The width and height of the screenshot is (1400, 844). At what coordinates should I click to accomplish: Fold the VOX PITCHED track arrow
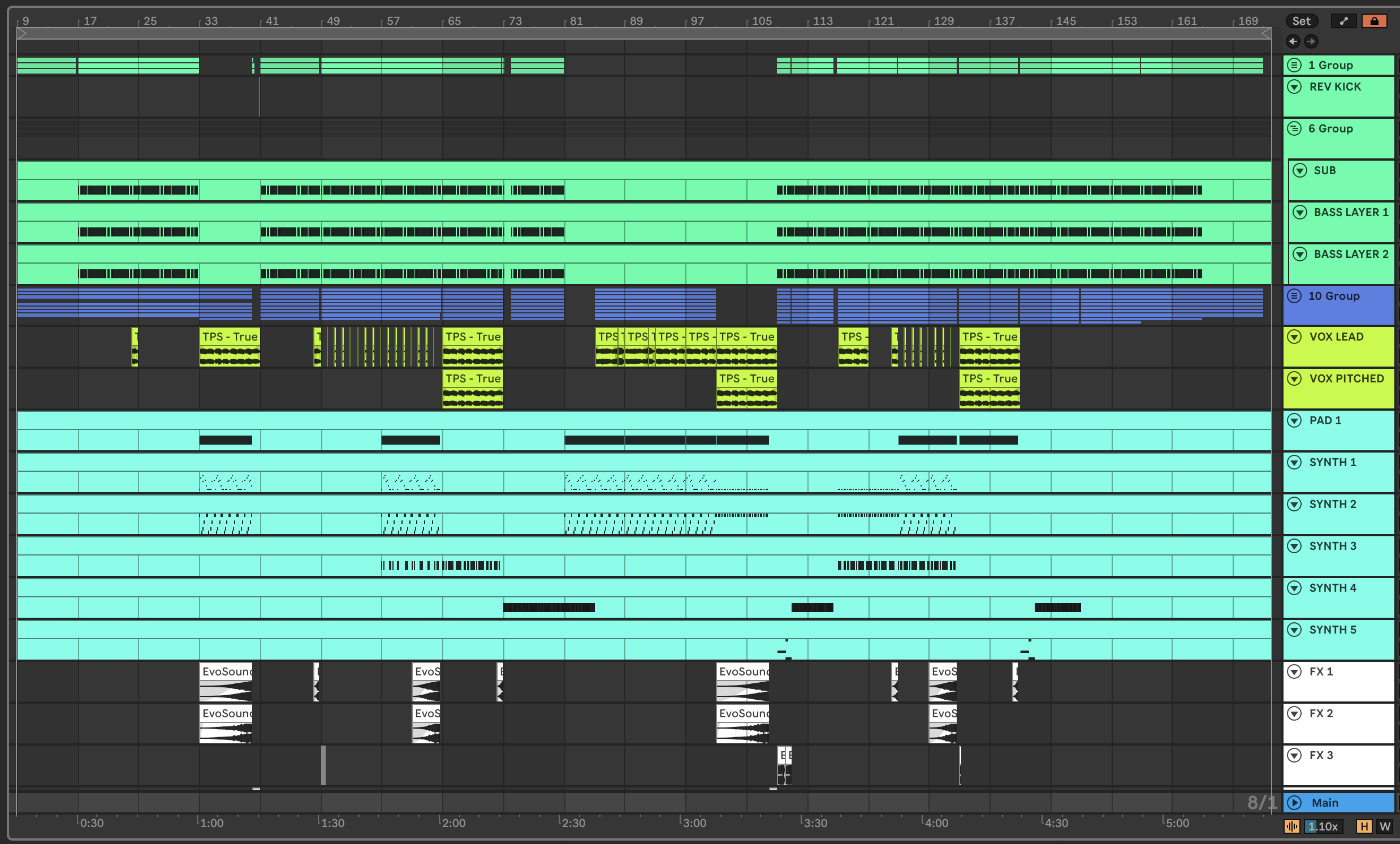pos(1294,378)
